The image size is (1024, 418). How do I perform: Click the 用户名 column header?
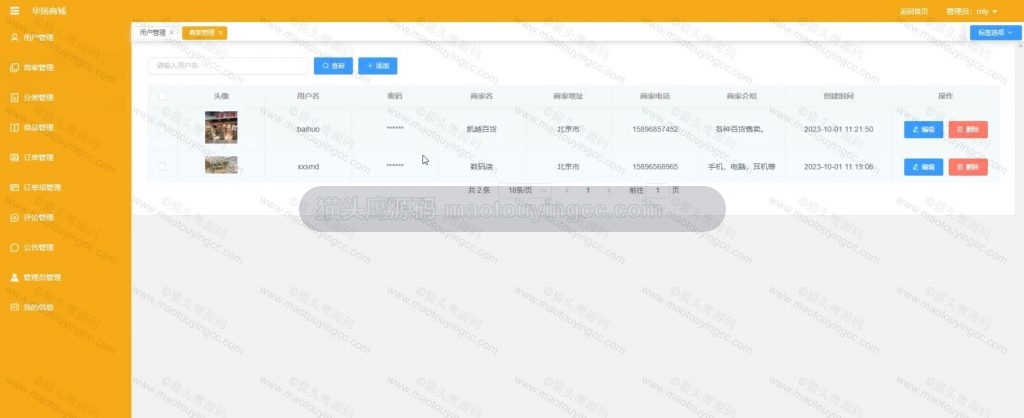coord(308,96)
